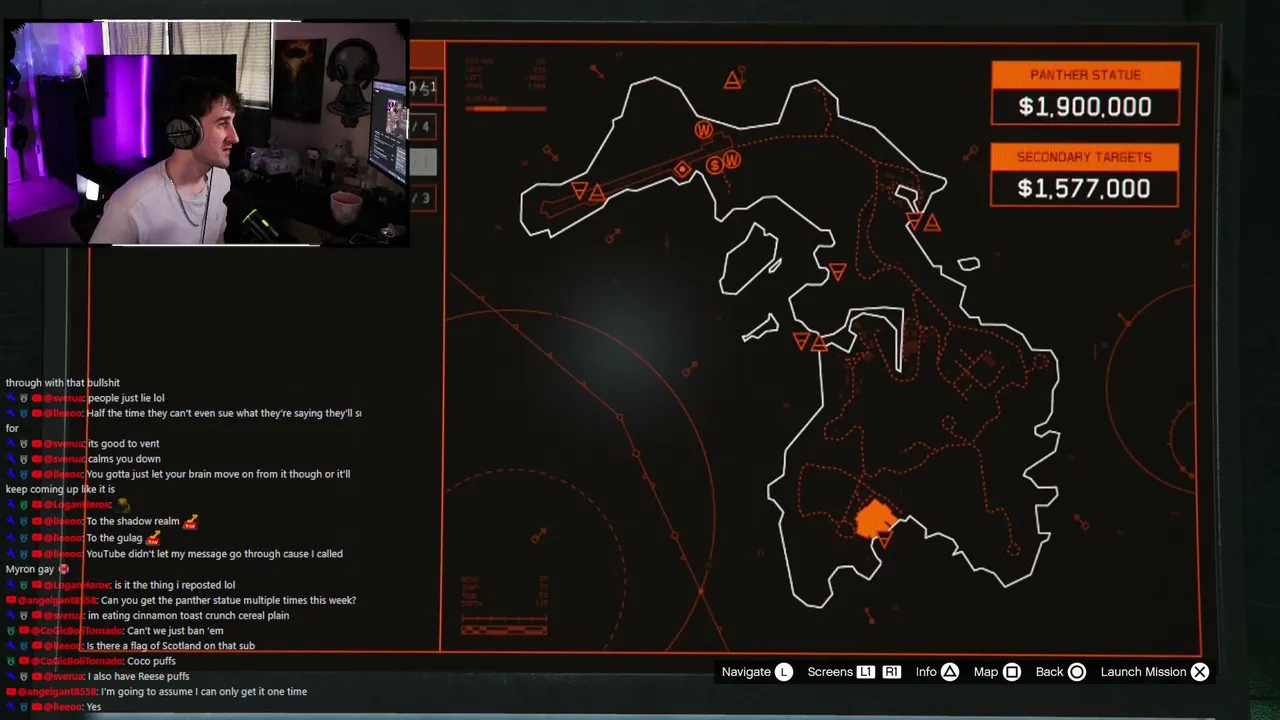Select the solid orange compound marker
Screen dimensions: 1280x720
point(876,519)
